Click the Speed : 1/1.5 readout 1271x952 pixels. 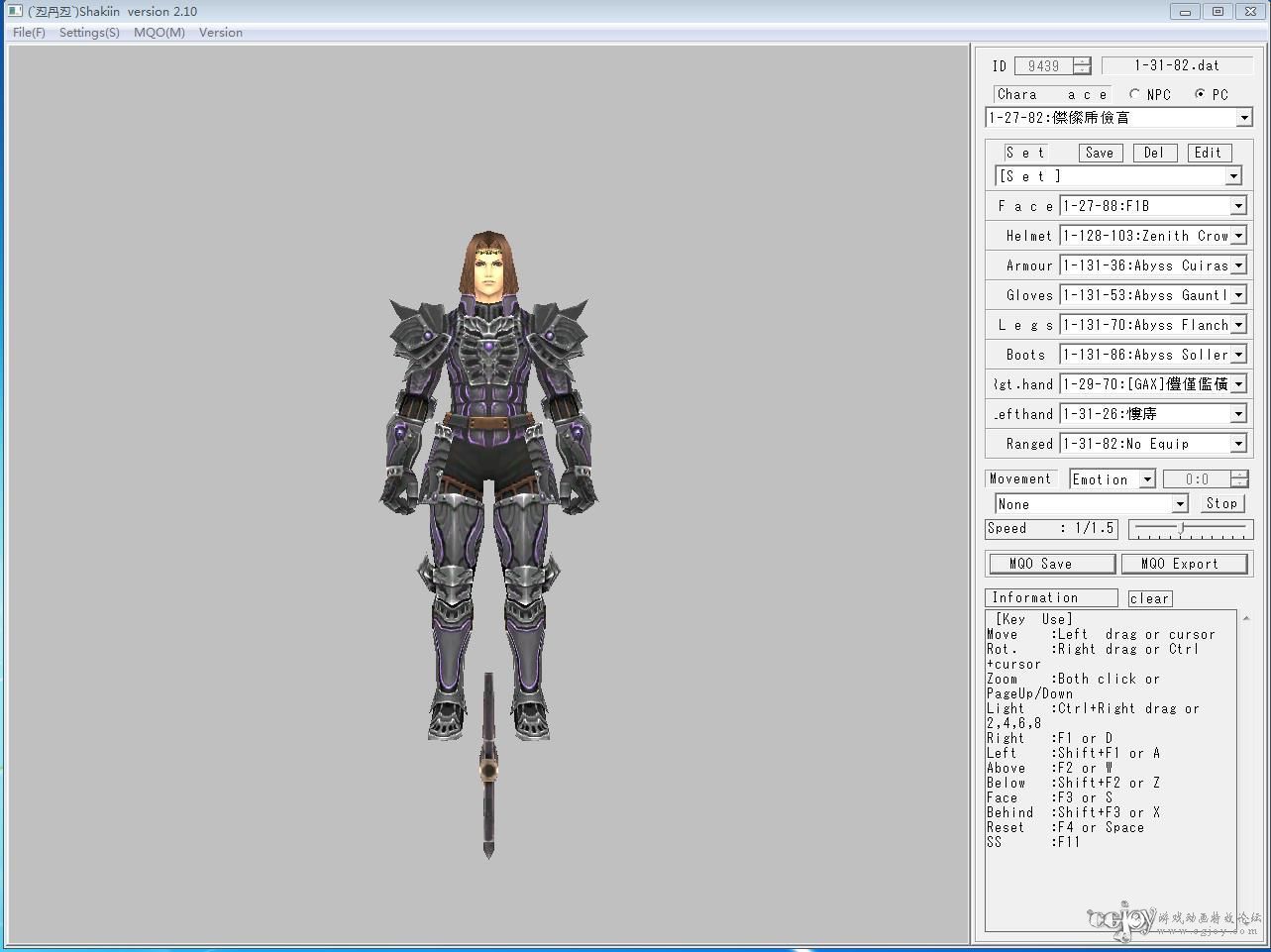coord(1051,529)
